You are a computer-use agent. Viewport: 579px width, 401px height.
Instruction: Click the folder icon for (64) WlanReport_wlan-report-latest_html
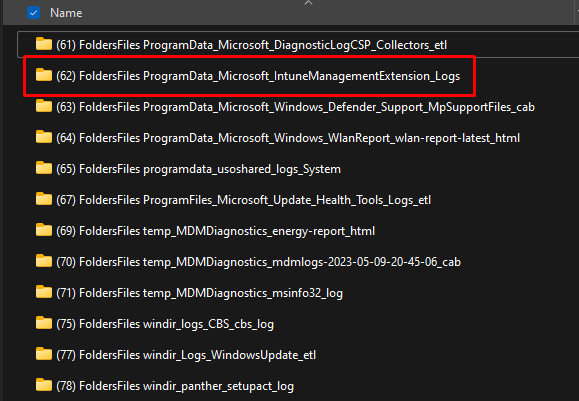click(44, 137)
